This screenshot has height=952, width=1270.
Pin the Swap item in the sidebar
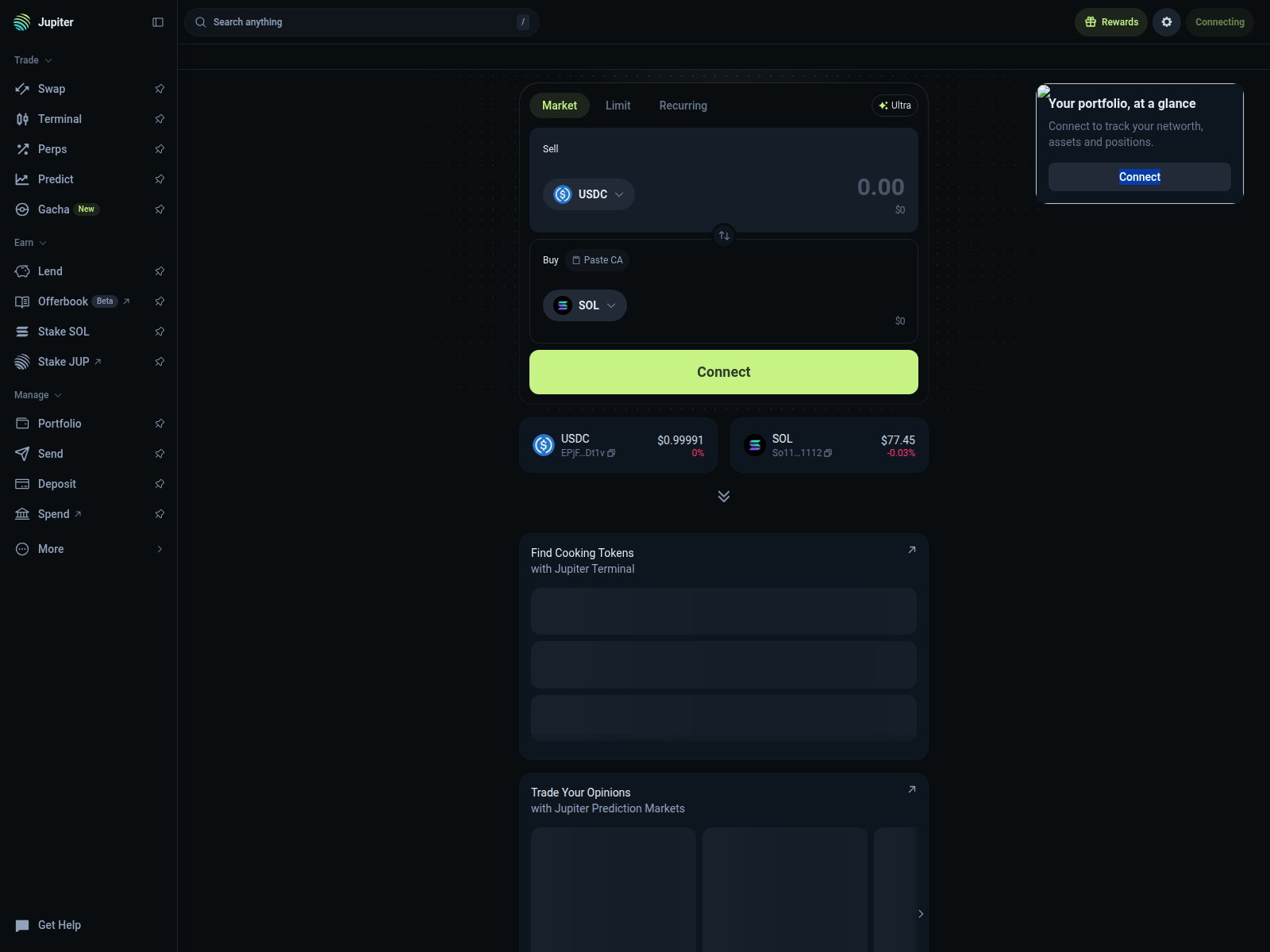click(x=160, y=89)
